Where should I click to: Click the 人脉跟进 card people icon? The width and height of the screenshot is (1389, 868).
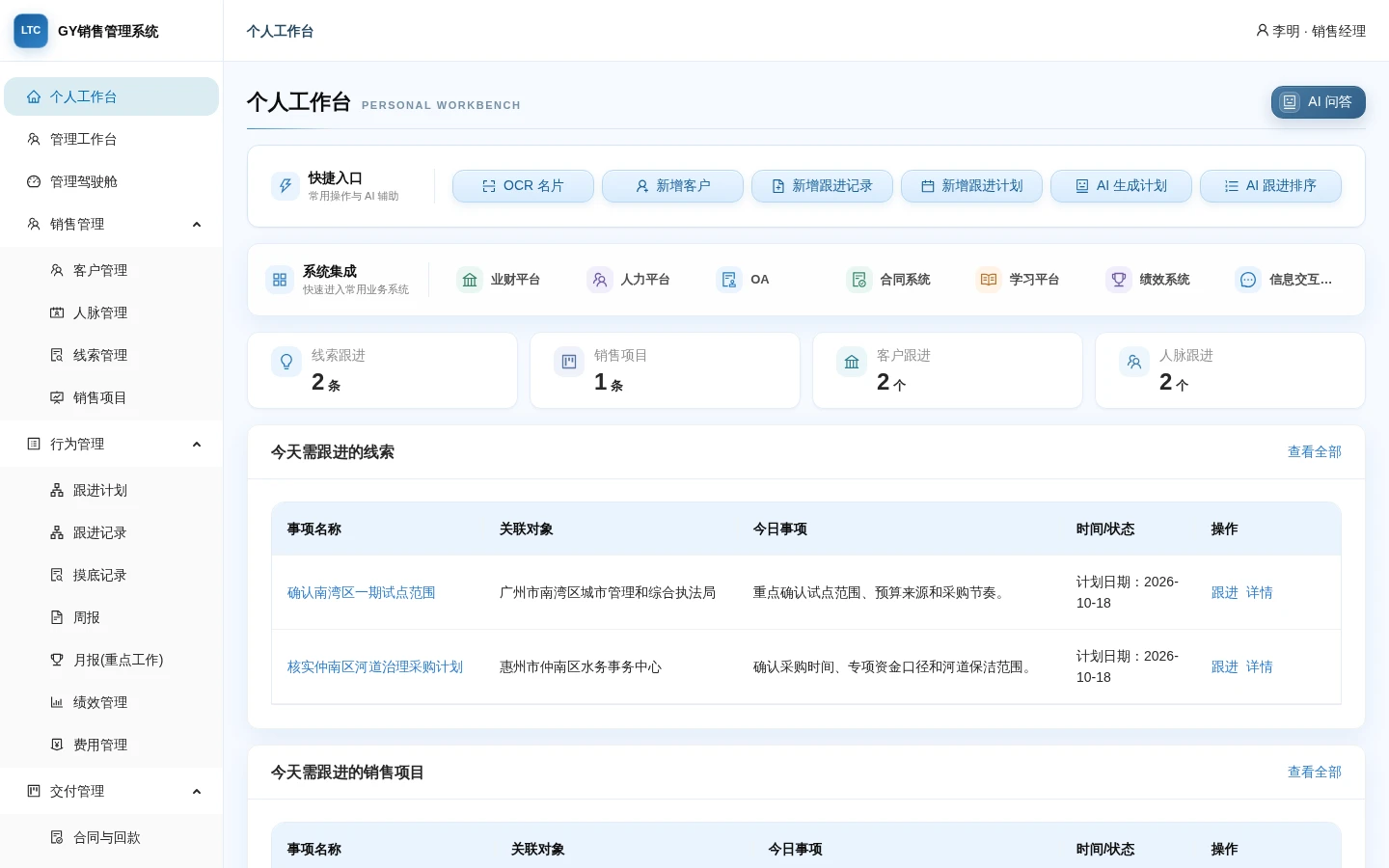pos(1134,362)
